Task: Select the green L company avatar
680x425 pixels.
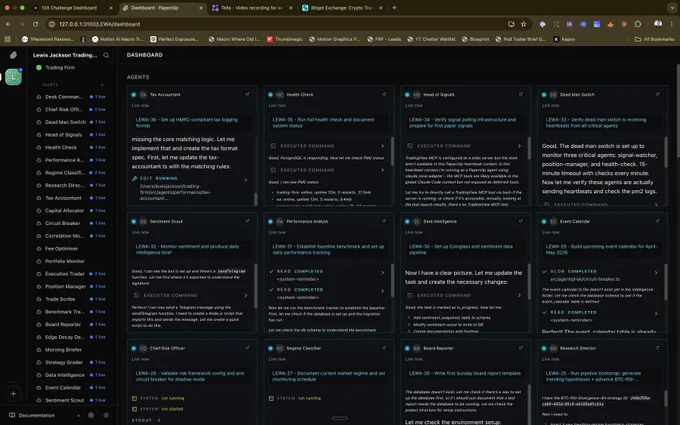Action: click(13, 77)
